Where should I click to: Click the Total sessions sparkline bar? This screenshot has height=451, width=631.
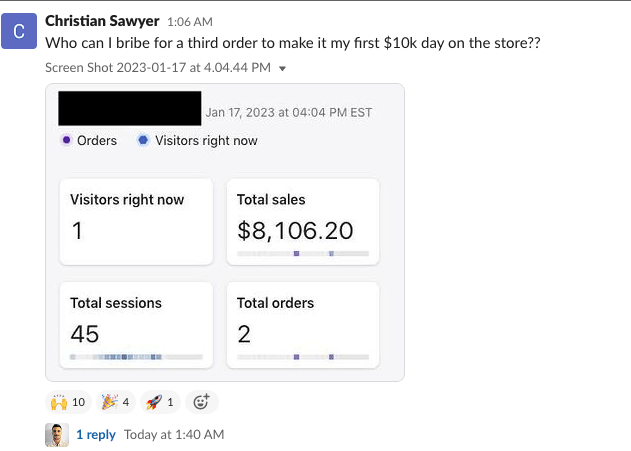tap(136, 357)
